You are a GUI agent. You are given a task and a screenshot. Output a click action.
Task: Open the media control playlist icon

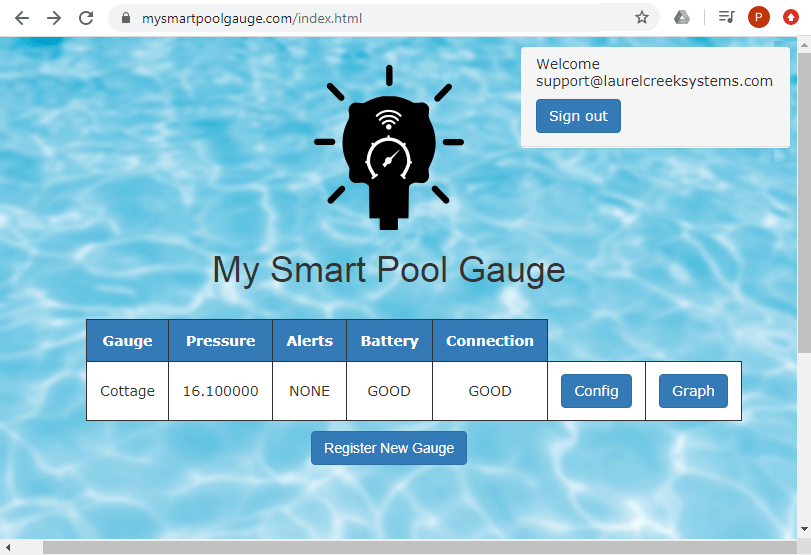[727, 18]
